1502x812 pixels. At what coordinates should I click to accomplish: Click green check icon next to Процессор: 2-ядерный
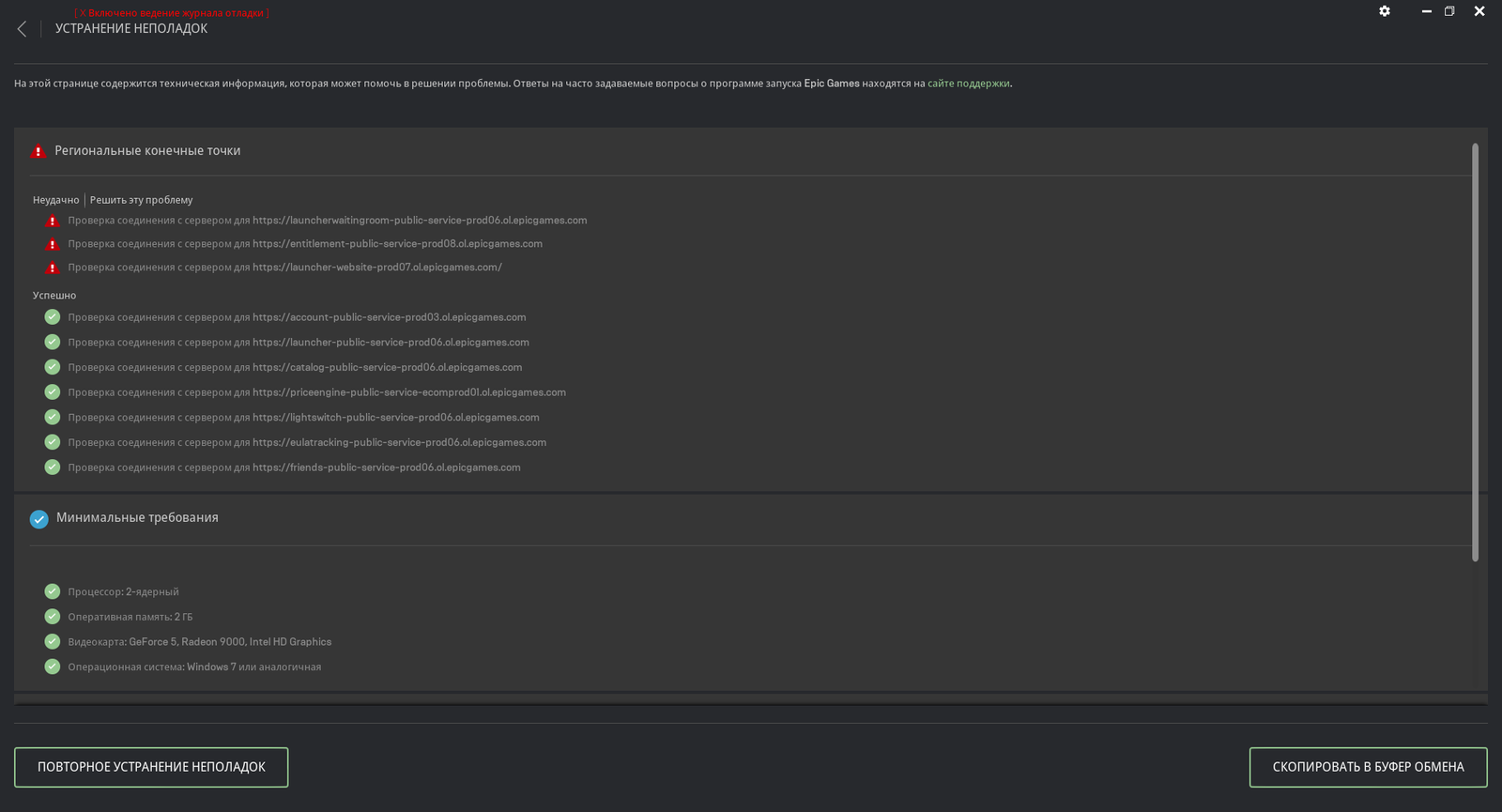point(53,591)
